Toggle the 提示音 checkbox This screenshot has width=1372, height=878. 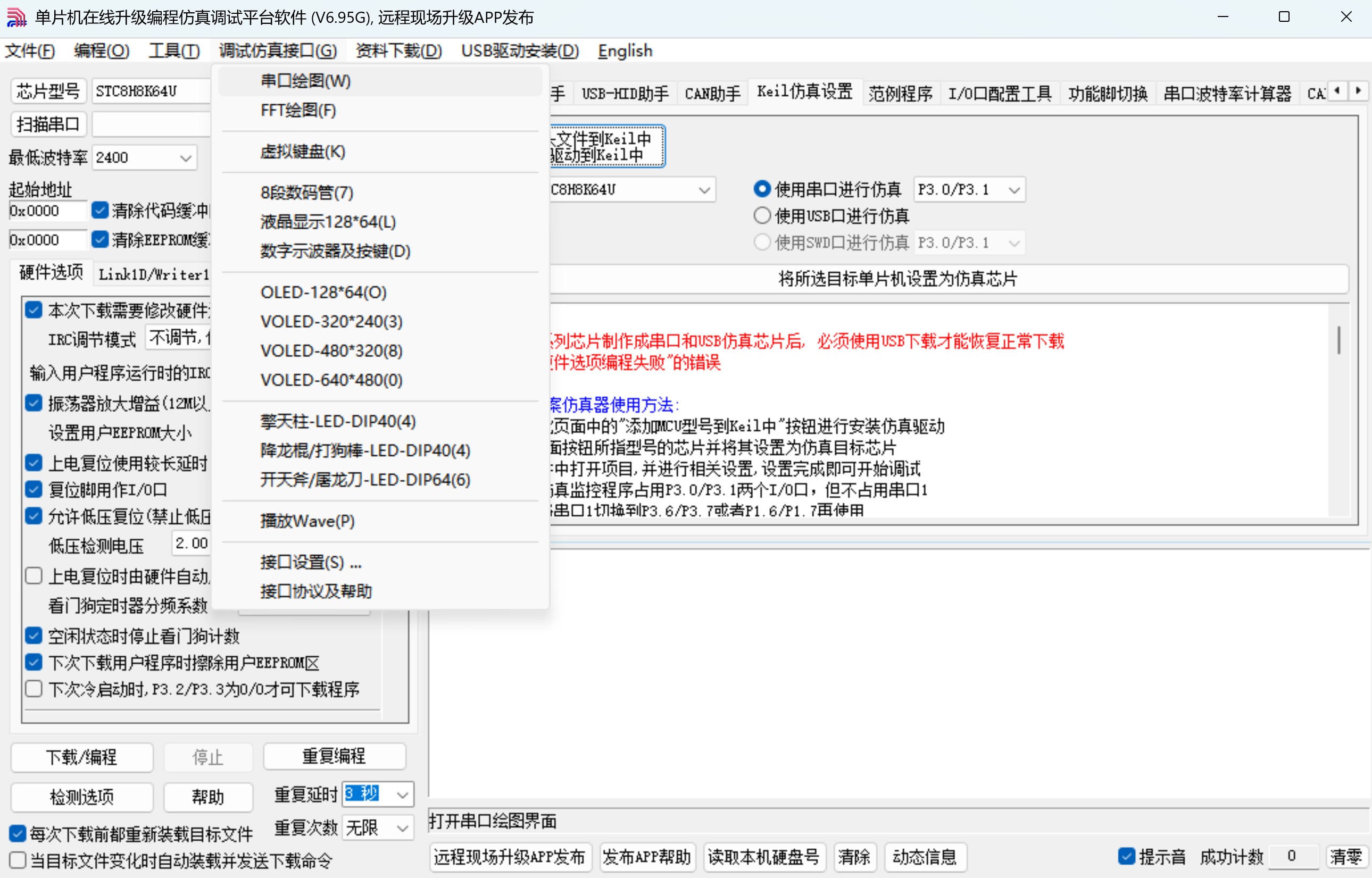tap(1126, 856)
